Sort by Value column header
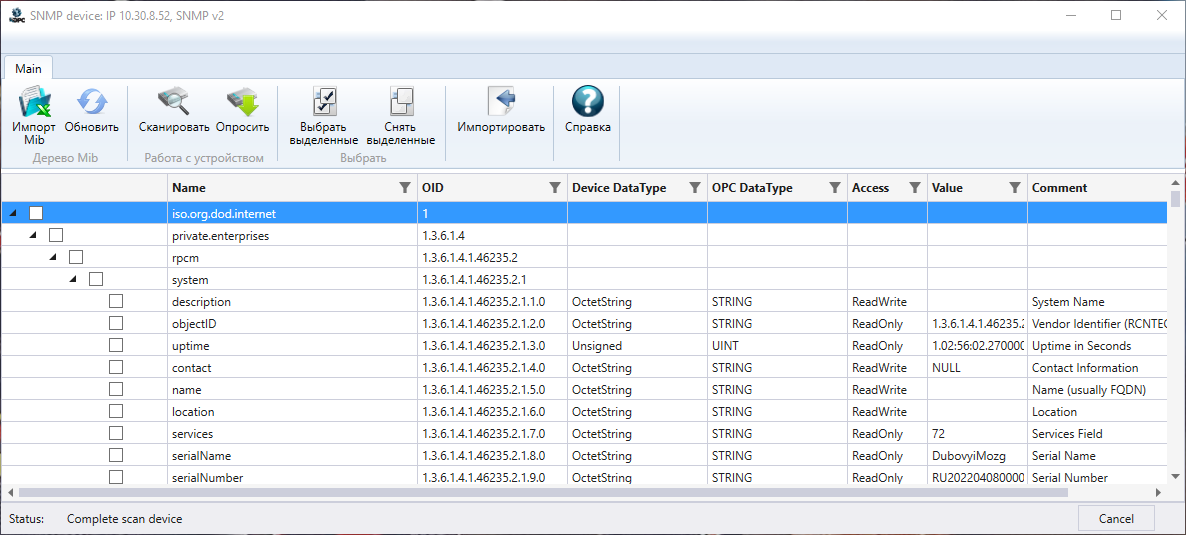Viewport: 1186px width, 535px height. [x=947, y=188]
